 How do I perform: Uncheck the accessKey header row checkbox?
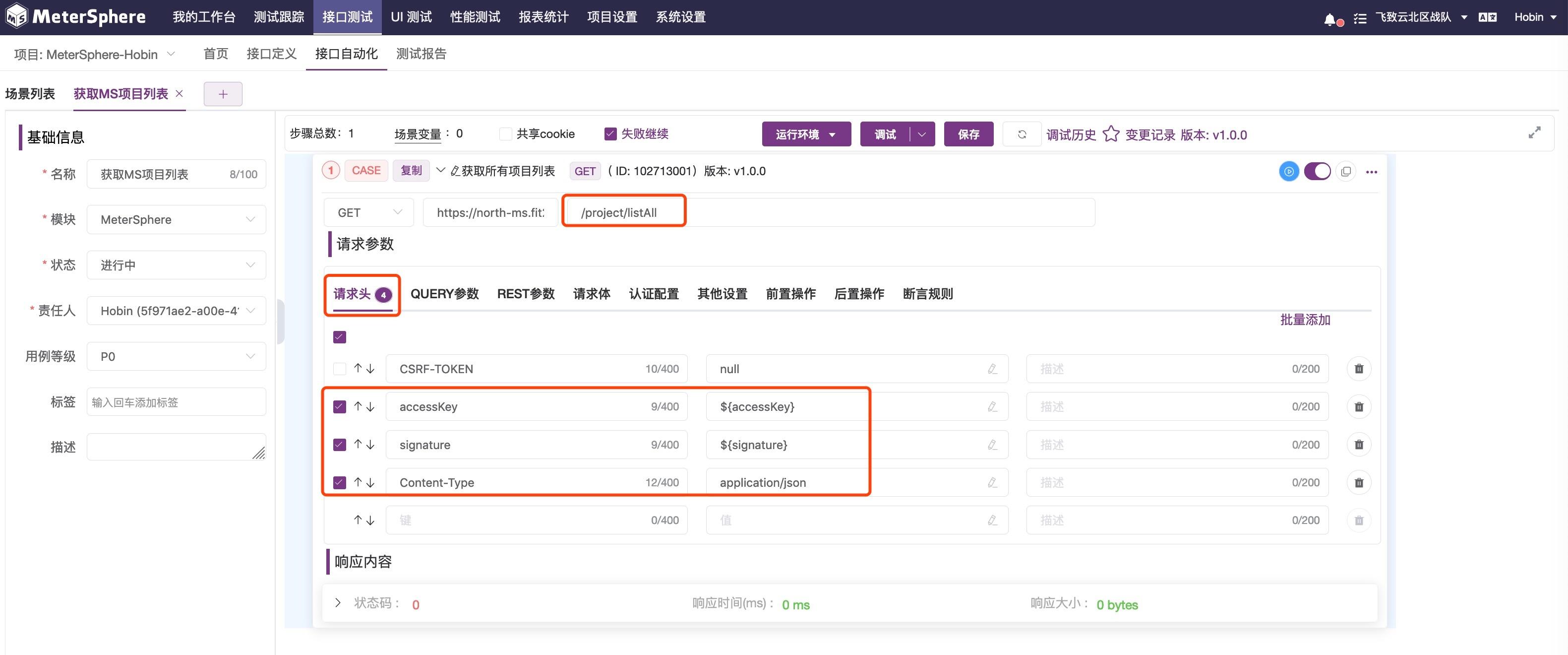coord(339,406)
